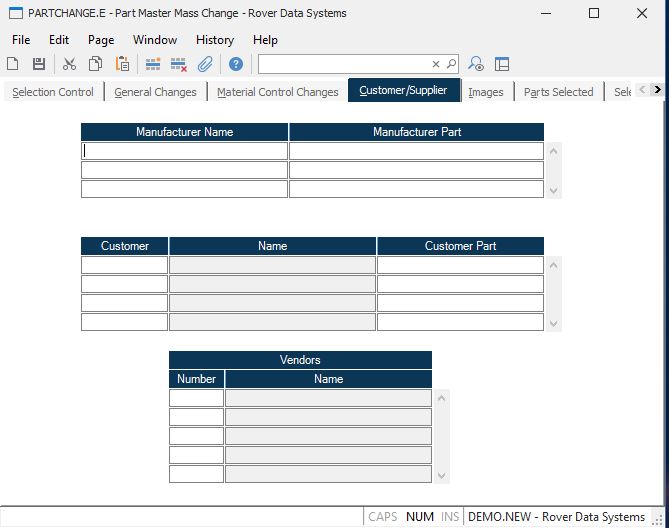
Task: Click the first Manufacturer Name field
Action: 185,151
